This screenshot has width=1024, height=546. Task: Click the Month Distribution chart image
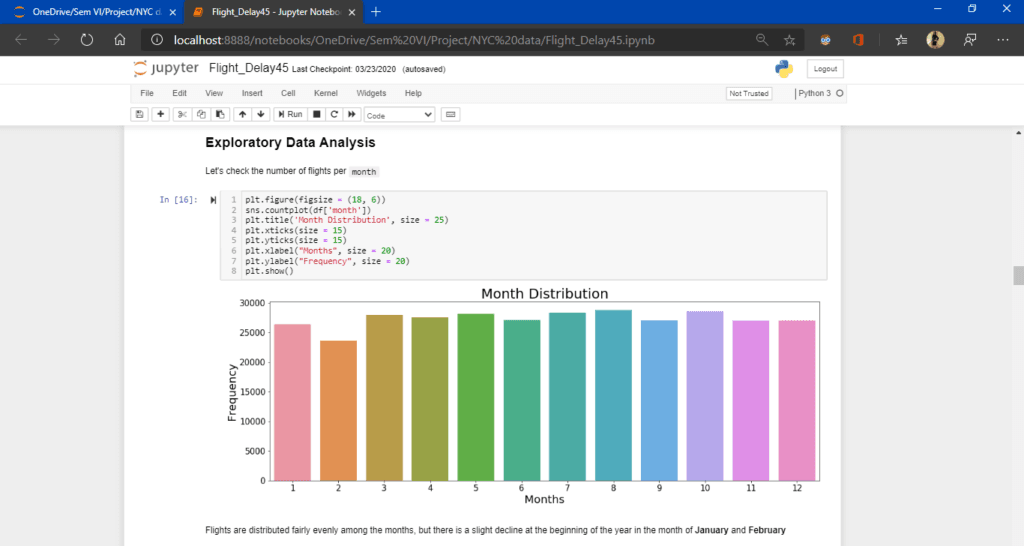pos(522,396)
